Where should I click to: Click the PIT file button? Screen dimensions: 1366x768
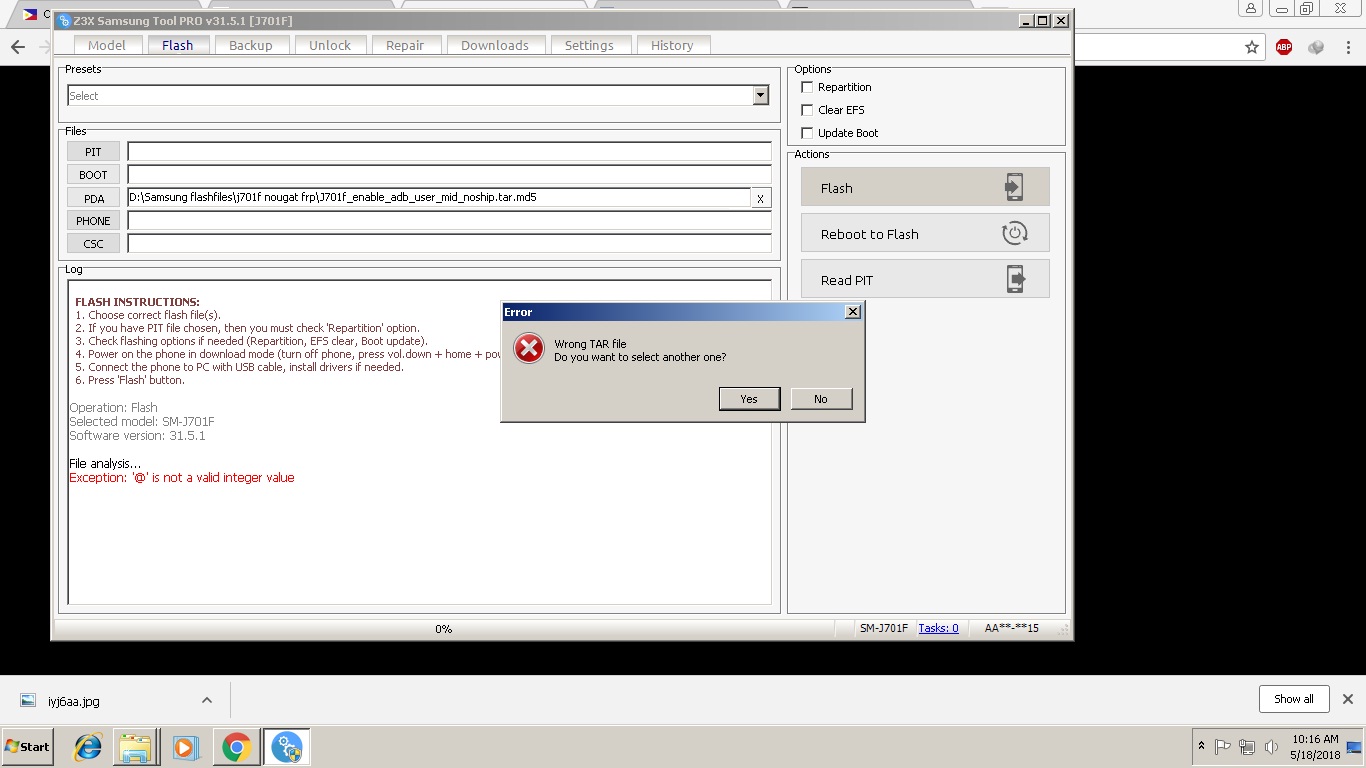pos(93,151)
